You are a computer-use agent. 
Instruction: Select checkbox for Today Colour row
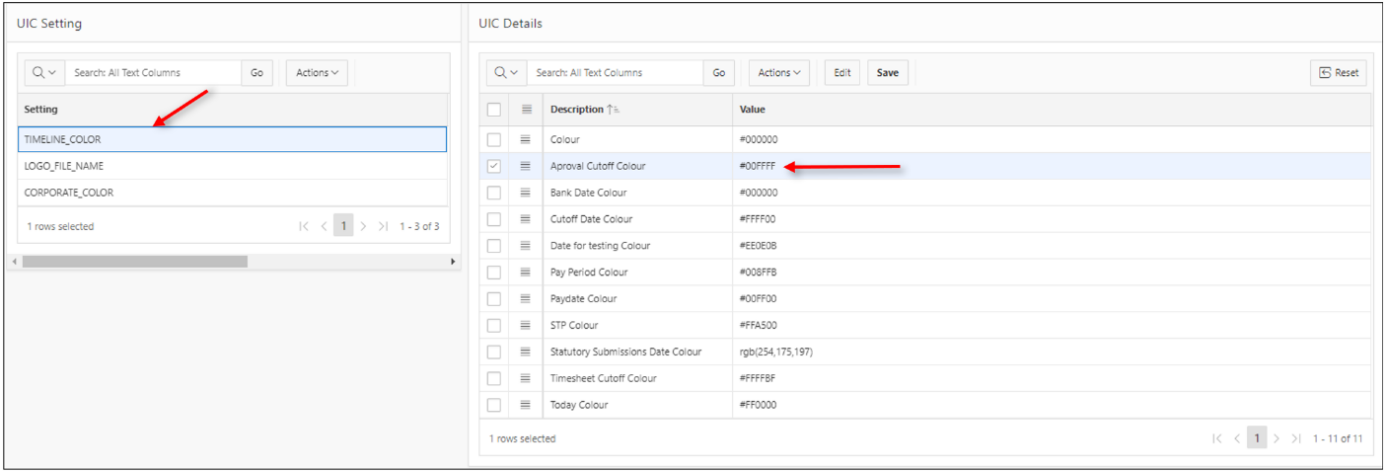click(494, 406)
